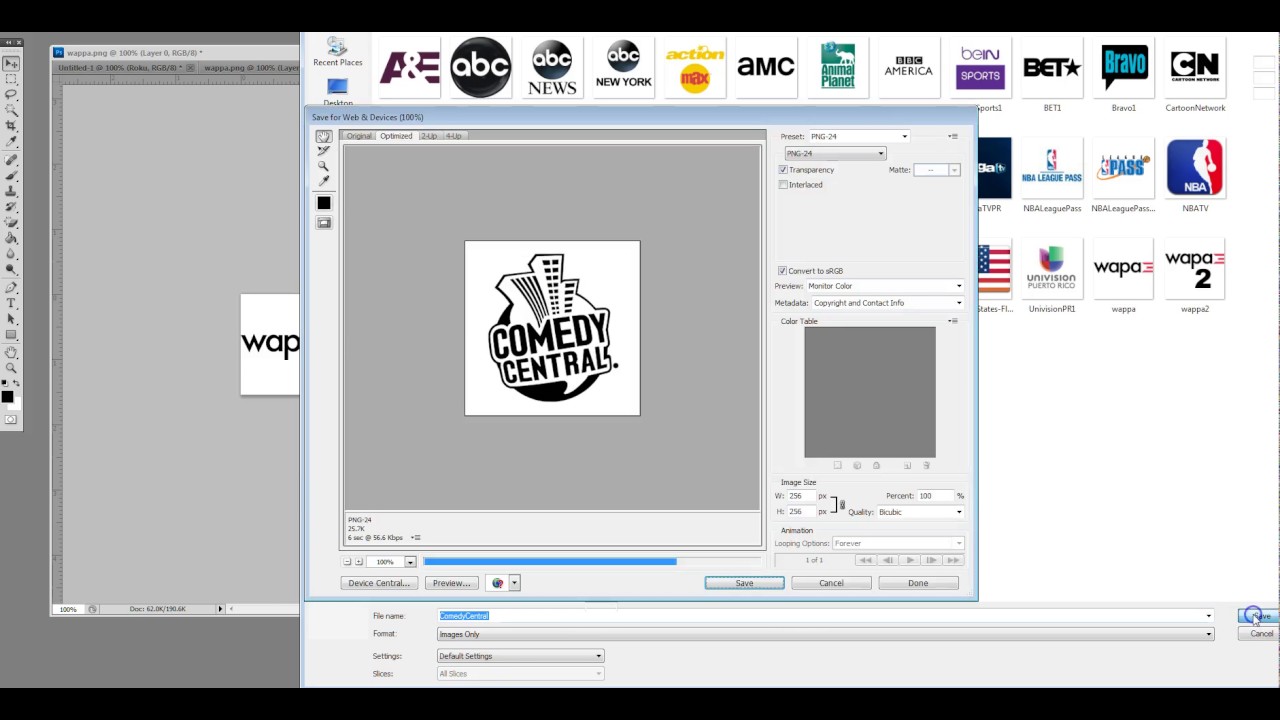This screenshot has width=1280, height=720.
Task: Select the Eyedropper tool in Save for Web
Action: pos(324,181)
